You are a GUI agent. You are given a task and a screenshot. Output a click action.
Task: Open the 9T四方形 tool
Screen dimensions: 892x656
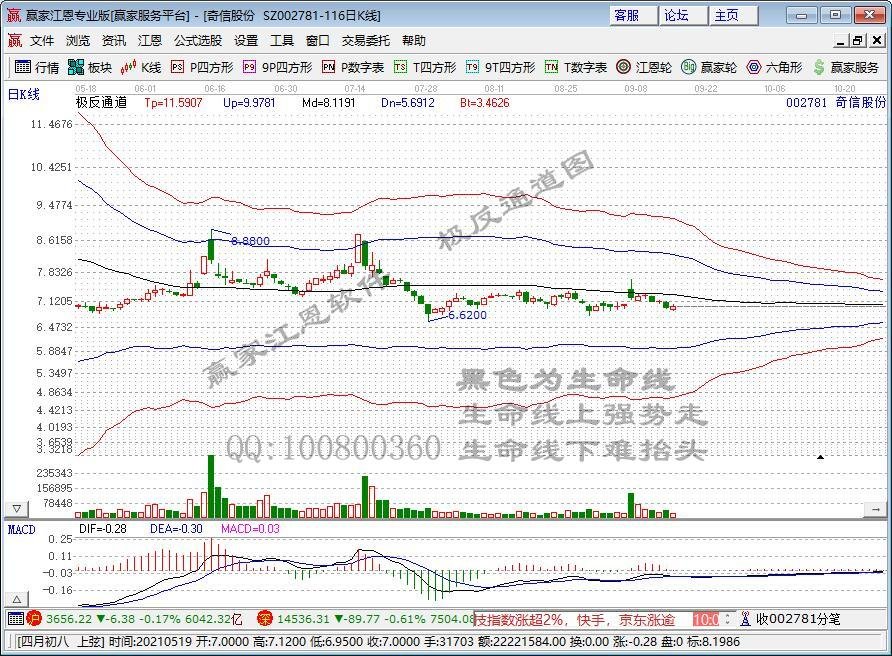click(500, 67)
